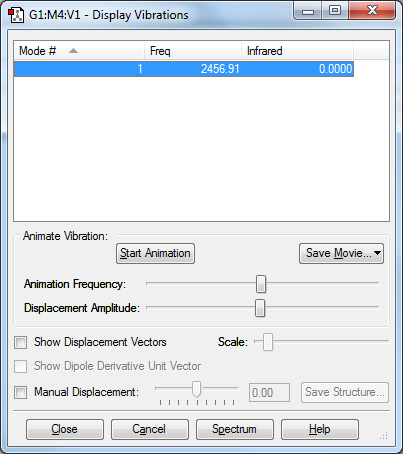Minimize the Display Vibrations window
Image resolution: width=403 pixels, height=454 pixels.
click(308, 12)
